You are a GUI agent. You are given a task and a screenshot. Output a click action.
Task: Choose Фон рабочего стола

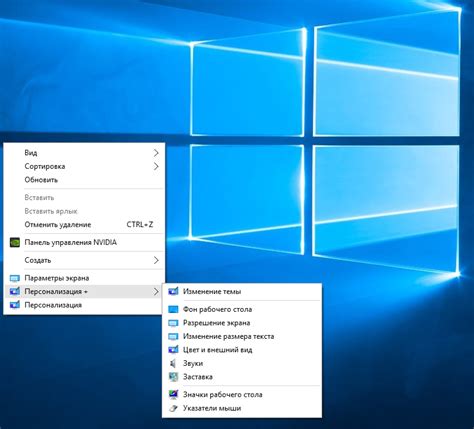(242, 310)
